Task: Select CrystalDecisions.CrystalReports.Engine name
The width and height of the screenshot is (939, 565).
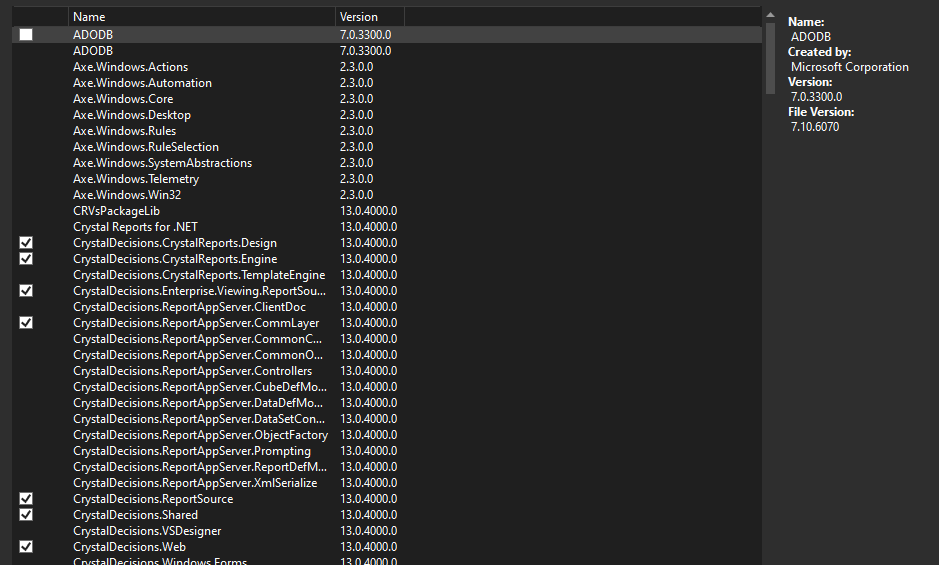Action: click(x=175, y=259)
